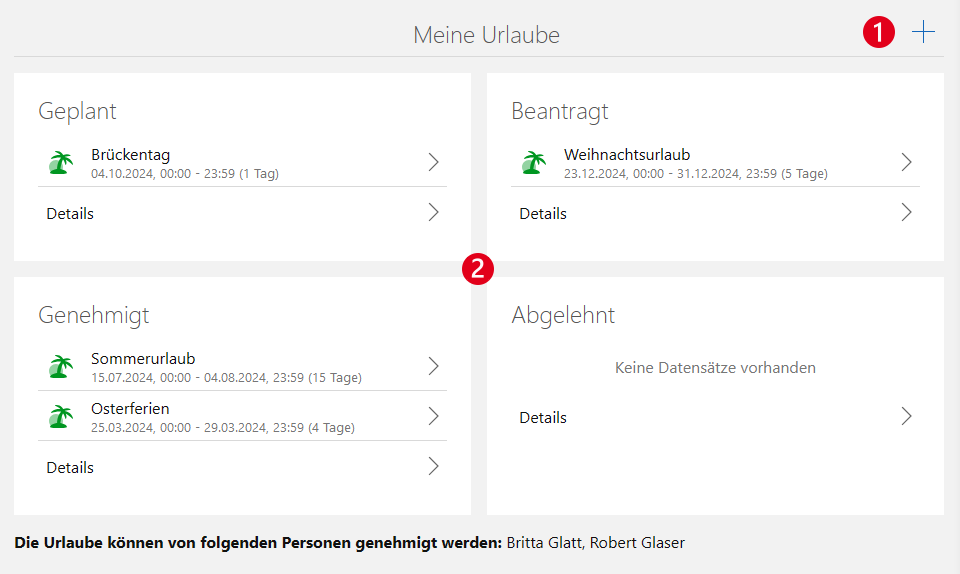
Task: Open Sommerurlaub via its right chevron
Action: [x=433, y=366]
